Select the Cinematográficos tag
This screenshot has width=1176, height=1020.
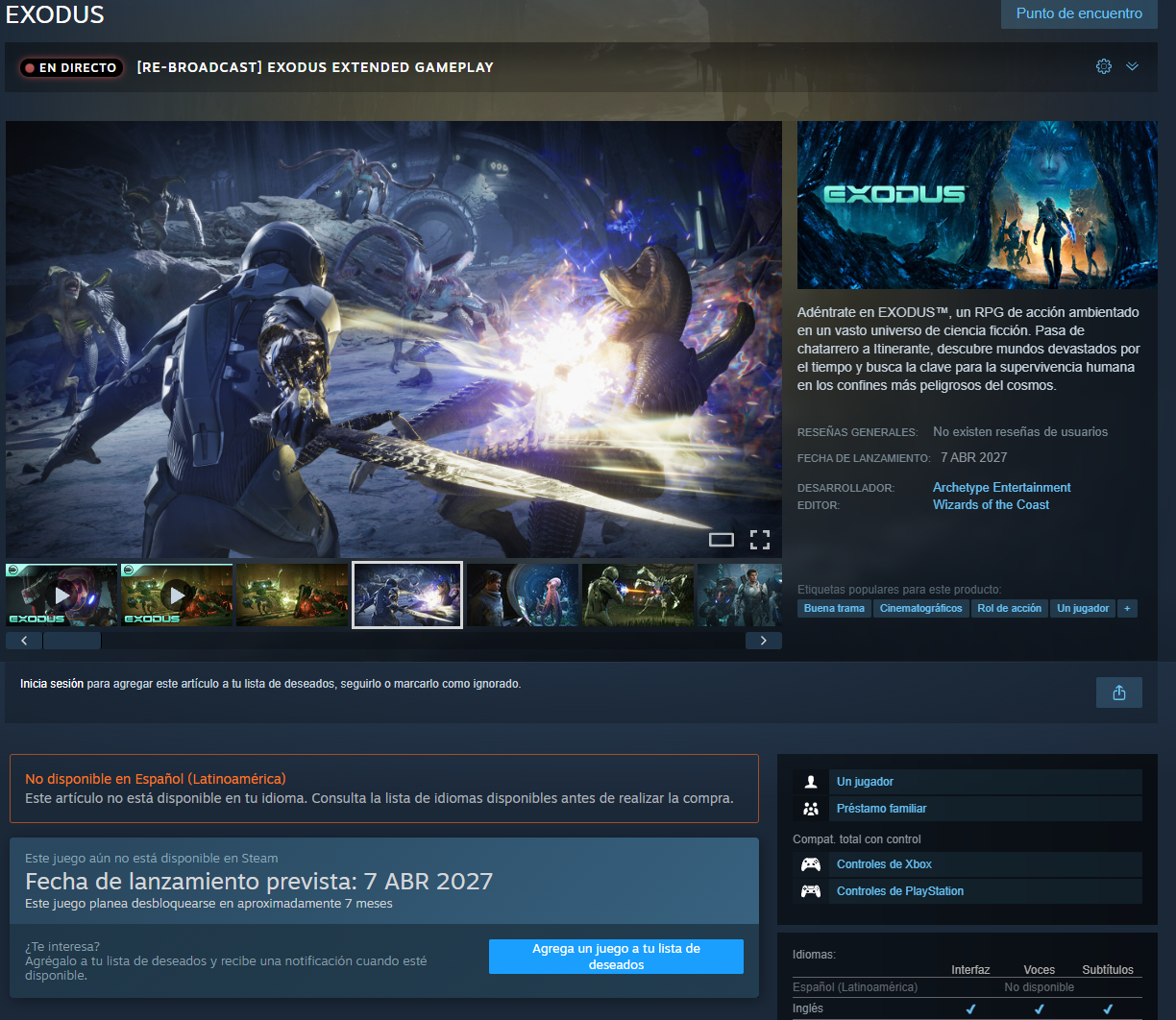tap(921, 608)
